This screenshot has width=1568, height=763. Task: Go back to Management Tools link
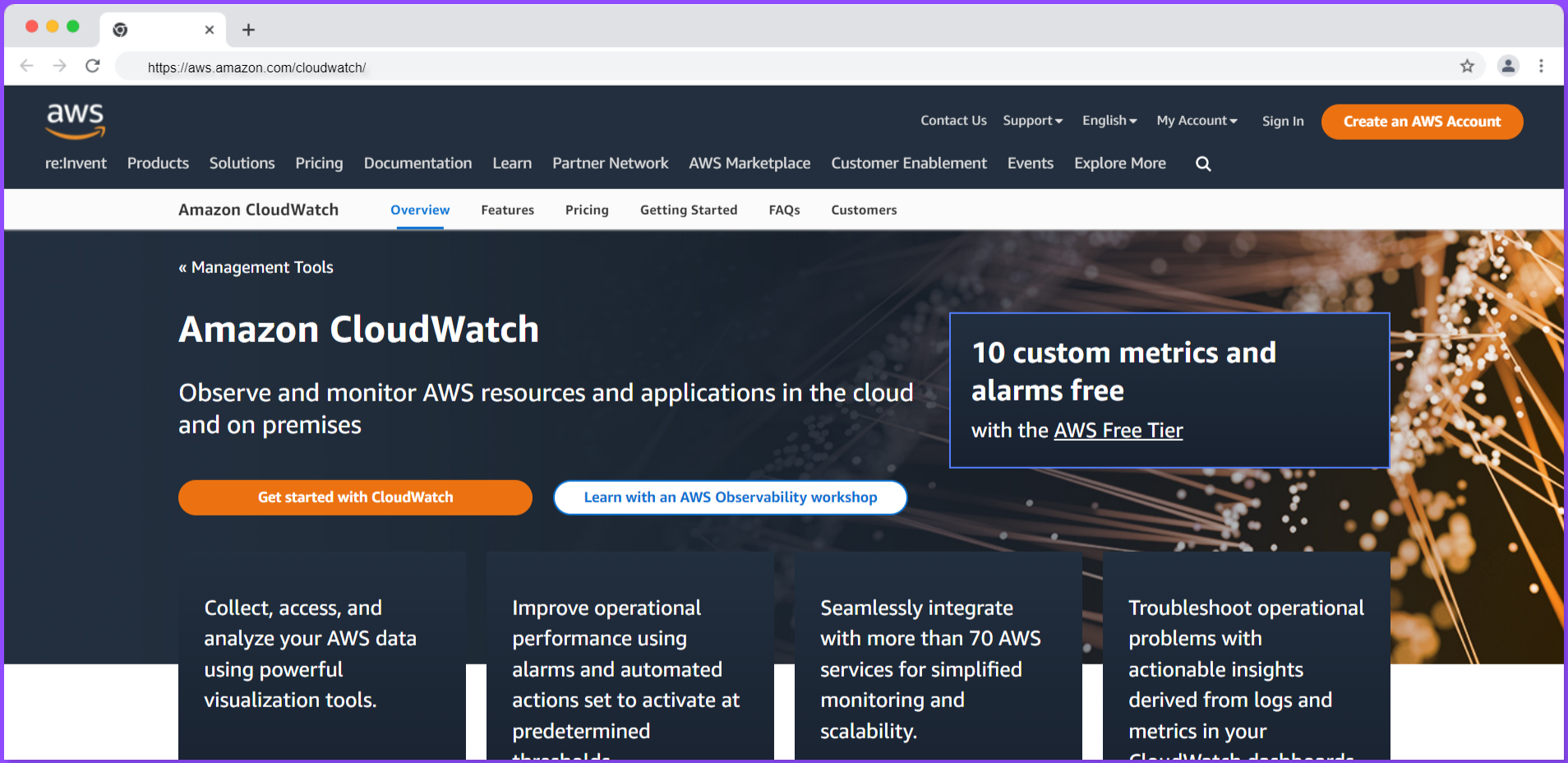click(256, 267)
